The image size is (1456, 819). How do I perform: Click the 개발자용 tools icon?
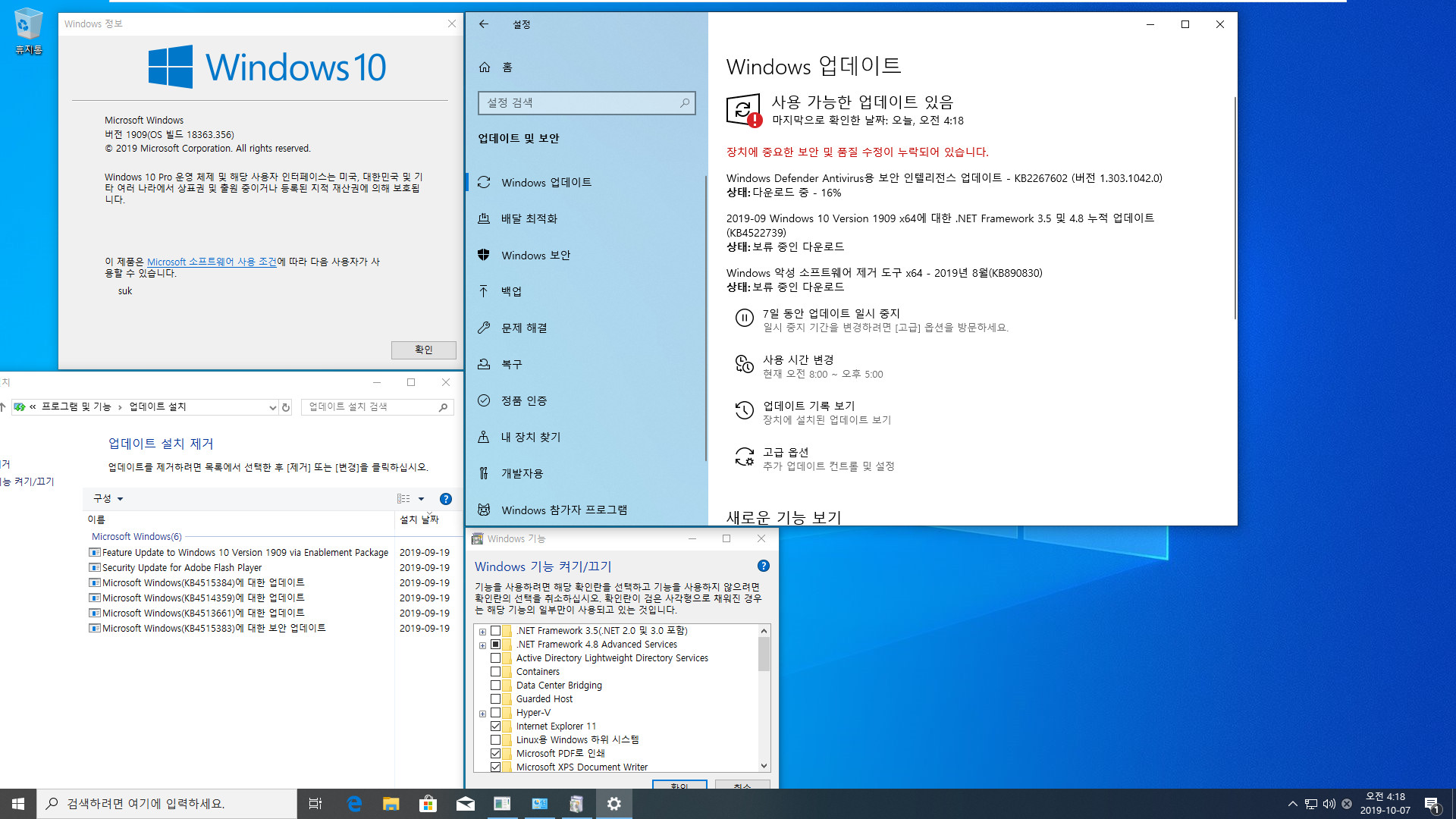(484, 473)
